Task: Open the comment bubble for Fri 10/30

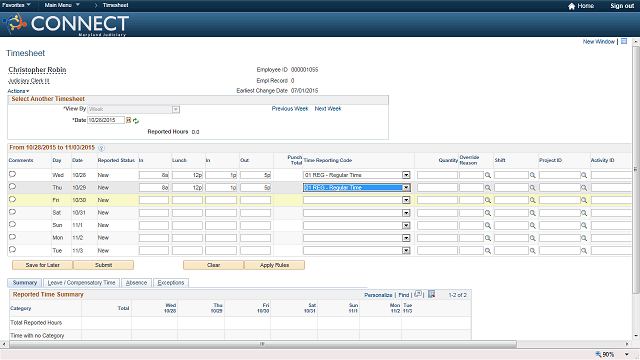Action: tap(12, 200)
